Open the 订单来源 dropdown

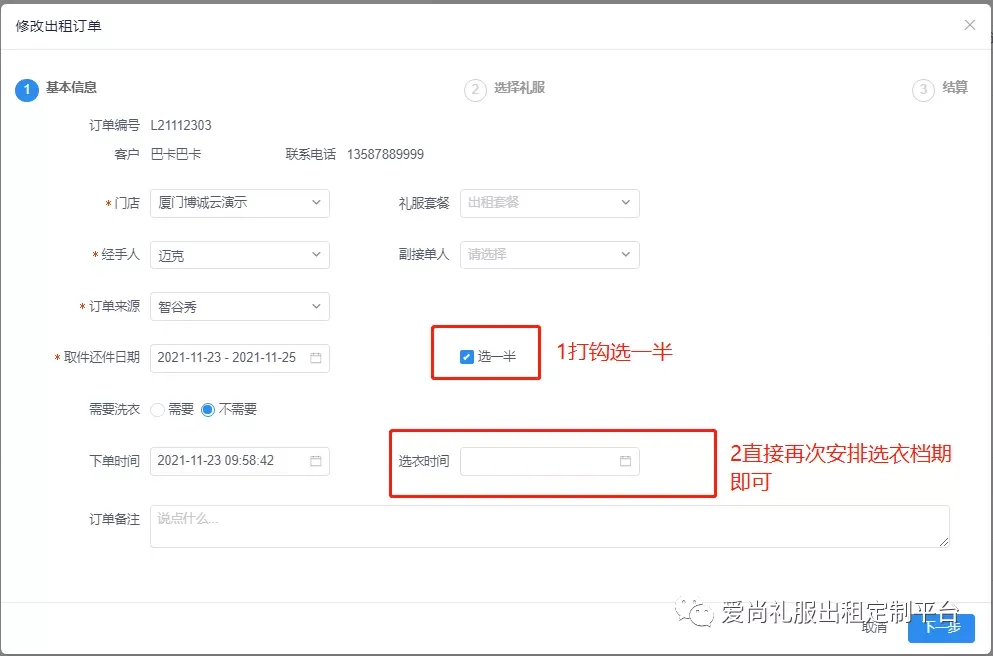[x=240, y=307]
